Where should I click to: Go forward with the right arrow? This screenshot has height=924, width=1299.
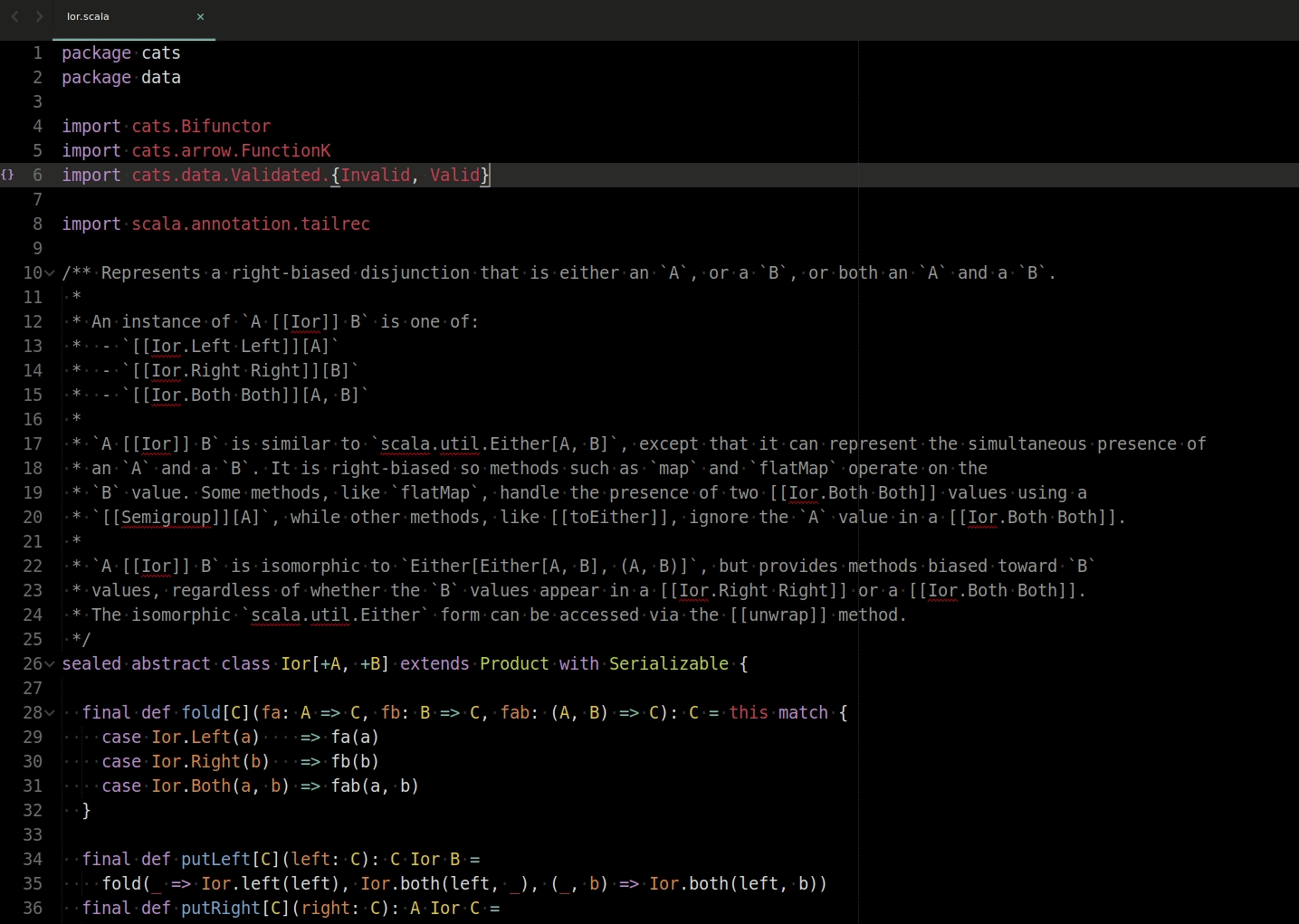pyautogui.click(x=39, y=16)
